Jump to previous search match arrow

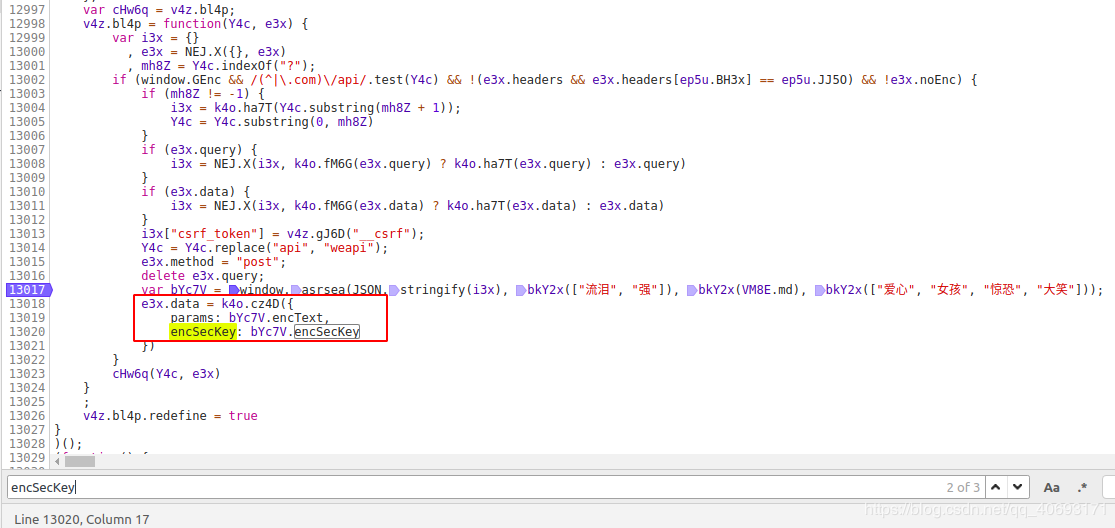(996, 487)
